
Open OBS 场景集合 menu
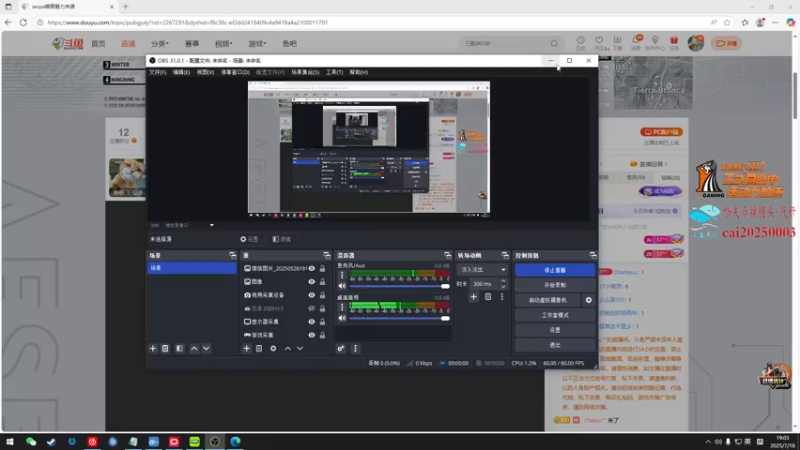305,72
